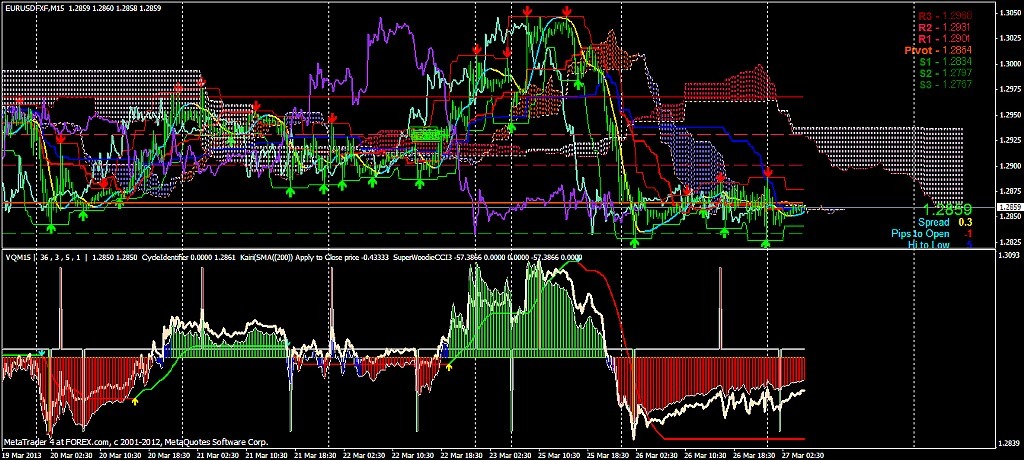1024x460 pixels.
Task: Click the cyan arrow in the indicator subwindow
Action: coord(41,353)
